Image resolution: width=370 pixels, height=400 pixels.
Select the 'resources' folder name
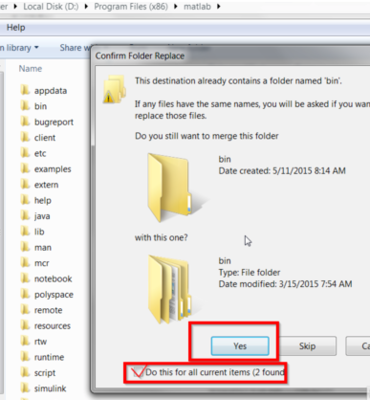52,326
